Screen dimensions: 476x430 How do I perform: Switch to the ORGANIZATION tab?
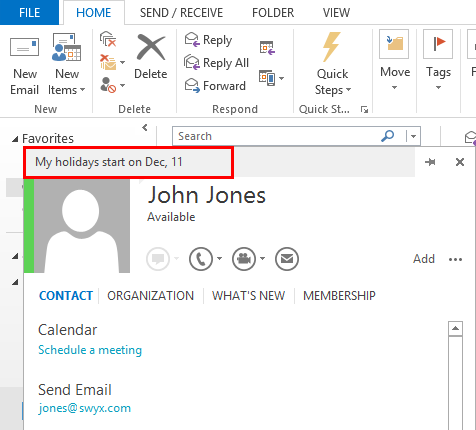[150, 296]
